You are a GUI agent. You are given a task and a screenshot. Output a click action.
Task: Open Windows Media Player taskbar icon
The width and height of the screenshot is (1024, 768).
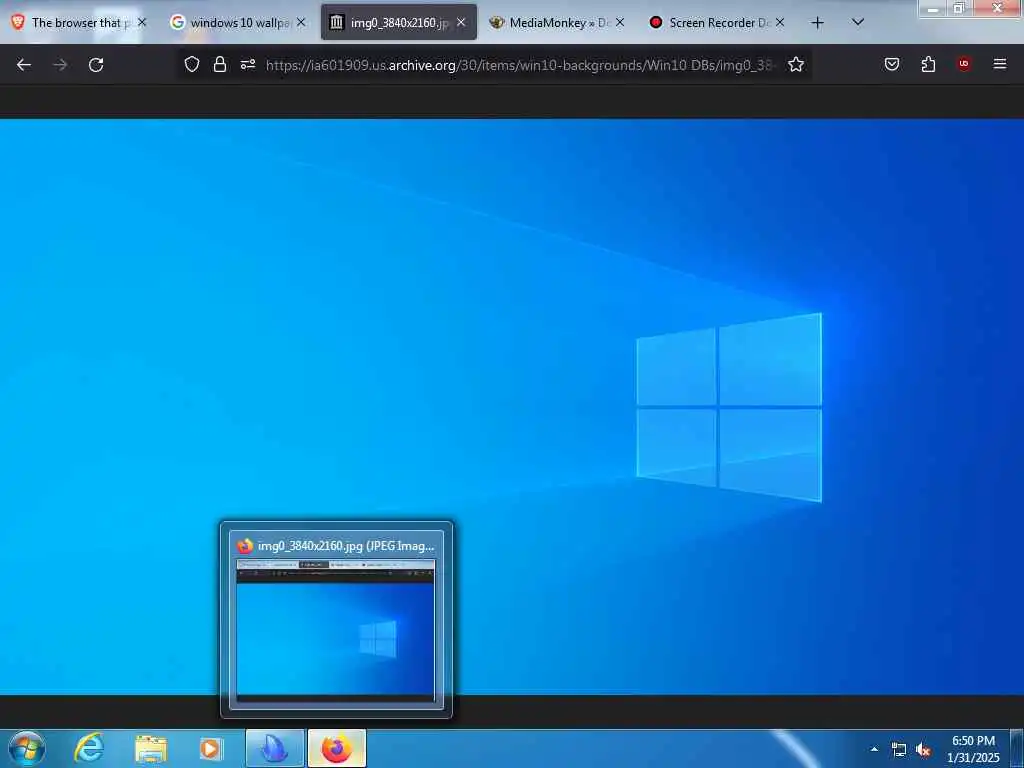click(x=211, y=749)
